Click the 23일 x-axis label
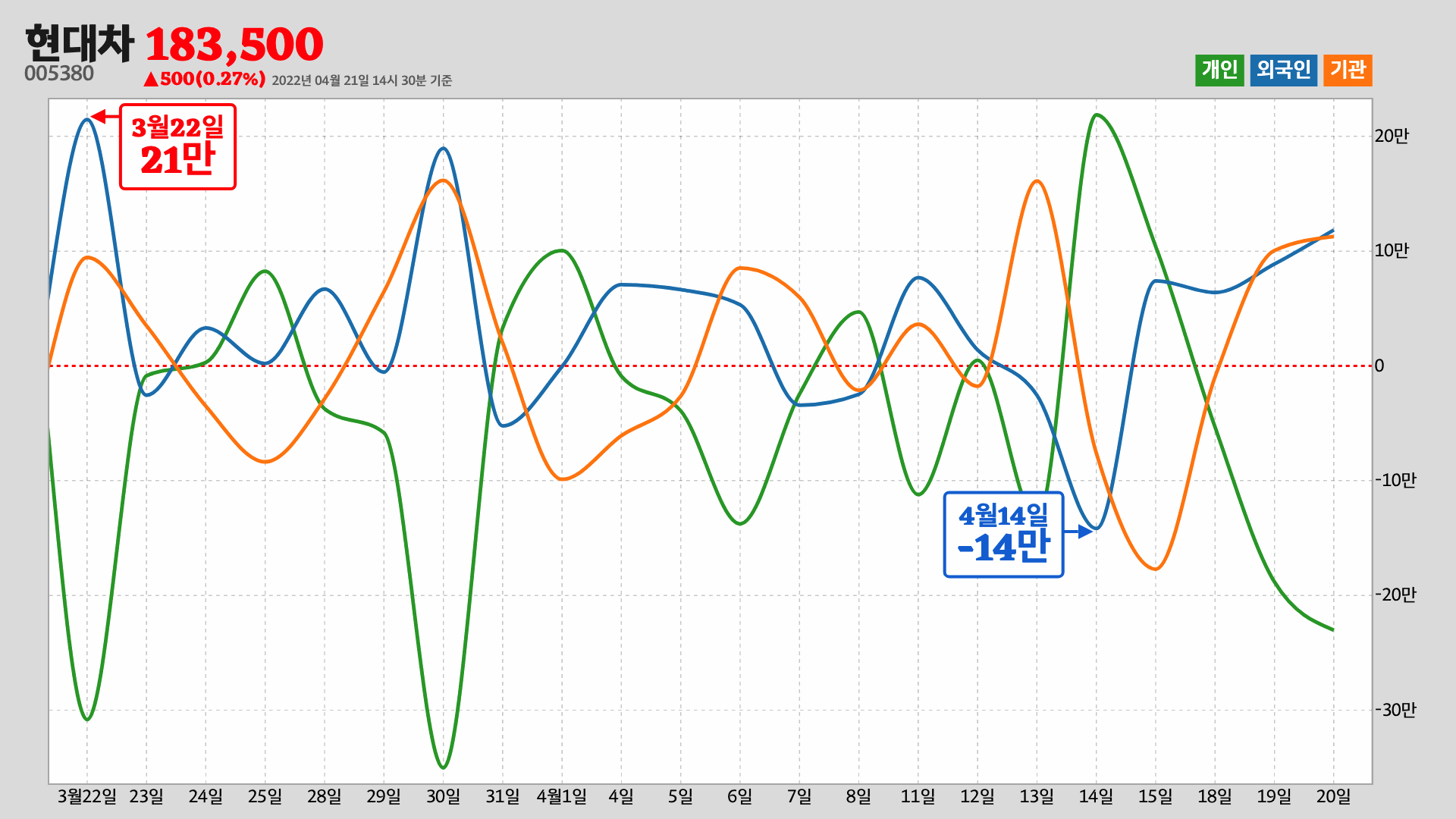The image size is (1456, 819). tap(146, 796)
